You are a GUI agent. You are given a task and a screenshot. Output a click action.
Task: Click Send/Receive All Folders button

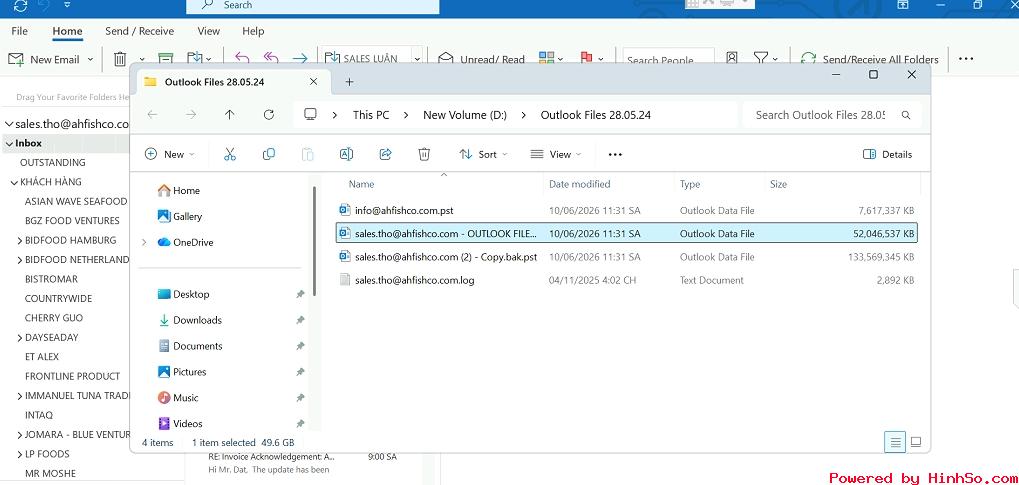pos(870,59)
